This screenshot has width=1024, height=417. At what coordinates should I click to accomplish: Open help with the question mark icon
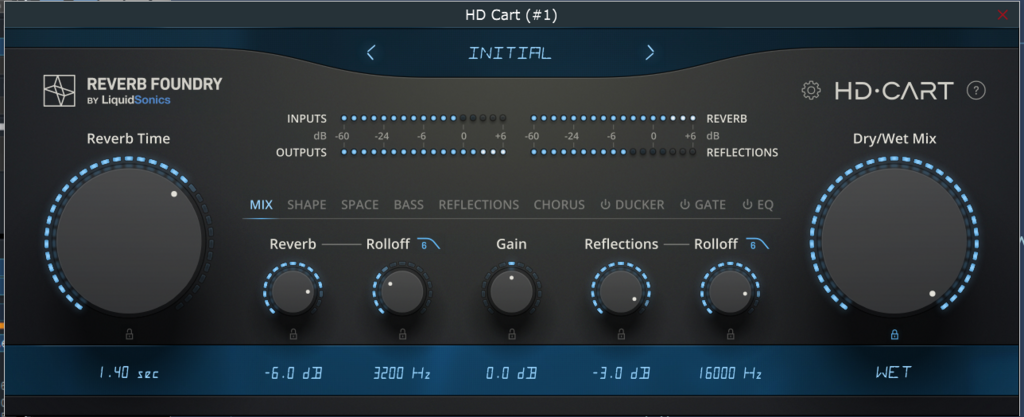point(976,90)
